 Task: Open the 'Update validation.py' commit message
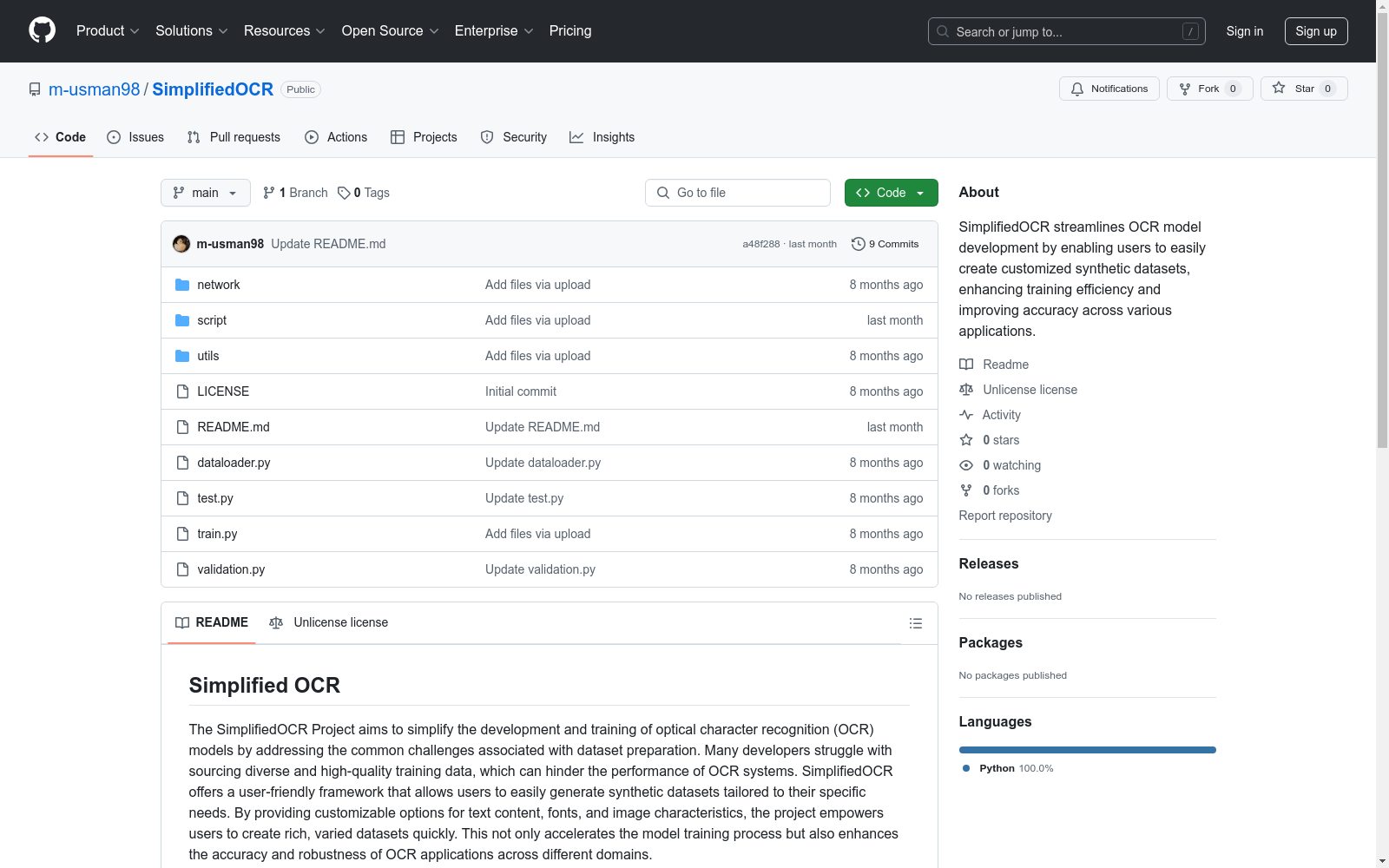point(541,569)
